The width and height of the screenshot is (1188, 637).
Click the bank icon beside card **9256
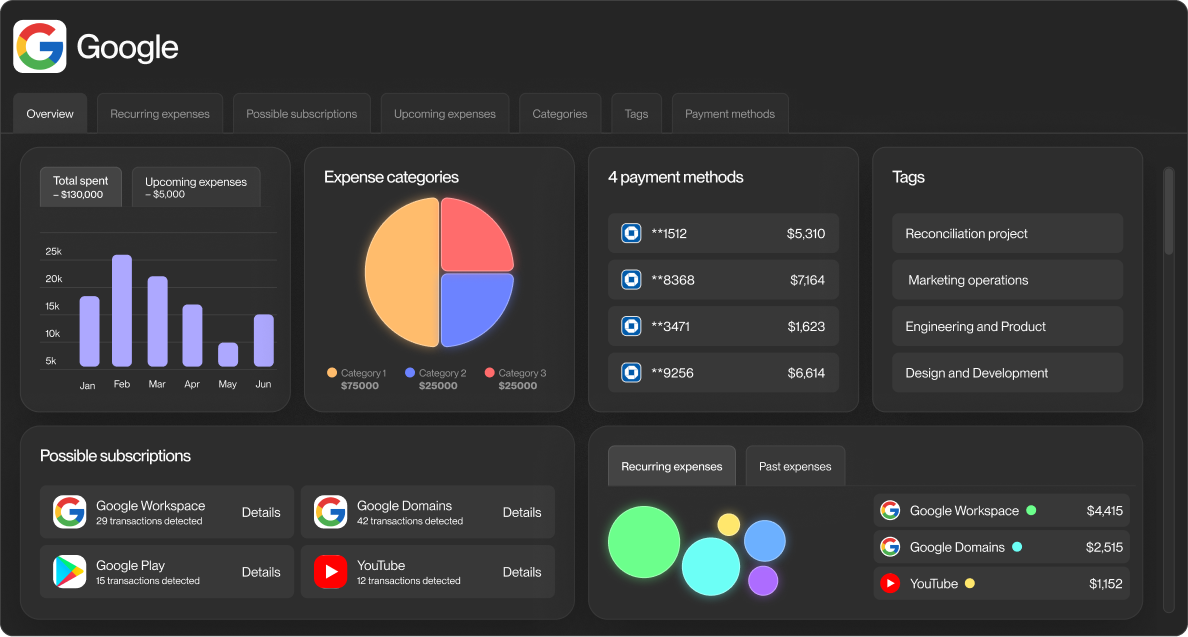[x=631, y=373]
